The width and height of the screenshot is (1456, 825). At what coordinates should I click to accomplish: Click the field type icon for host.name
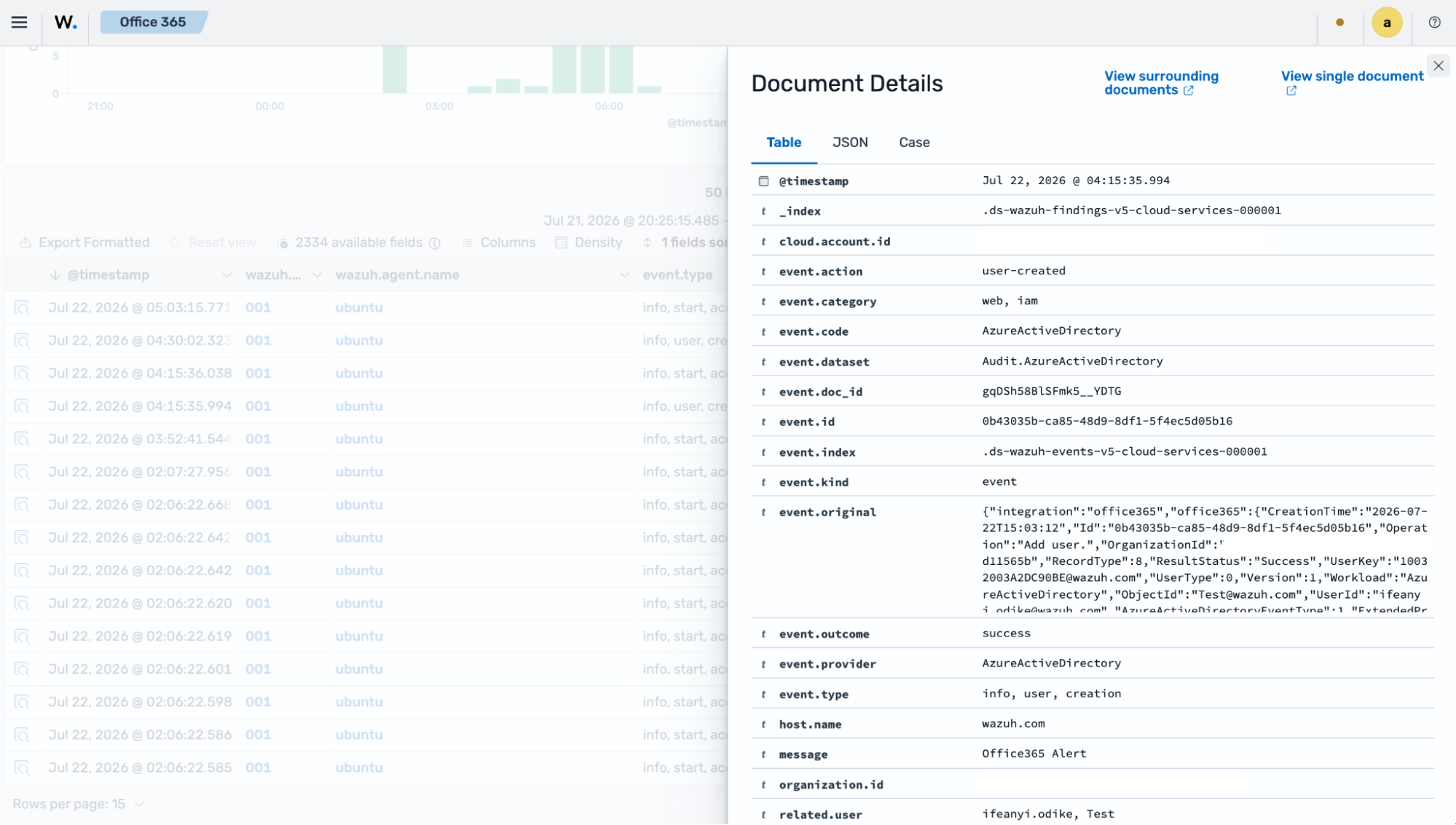(x=763, y=725)
